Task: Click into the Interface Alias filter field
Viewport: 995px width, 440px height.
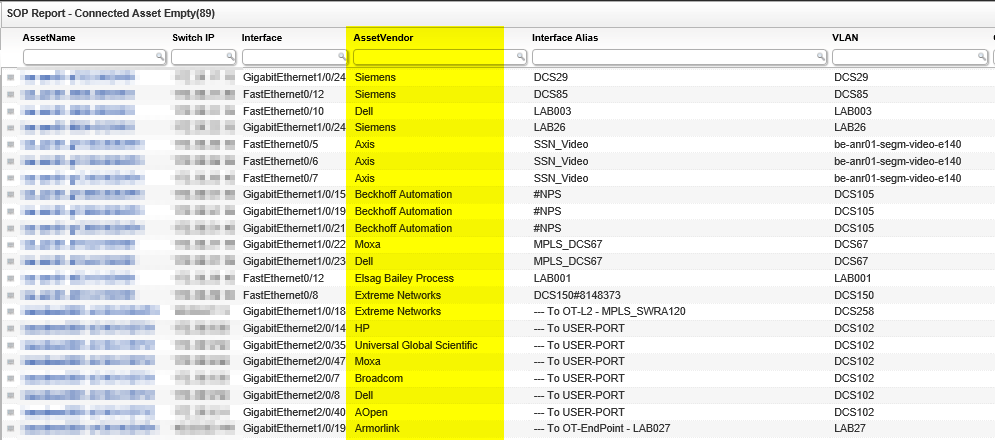Action: point(670,57)
